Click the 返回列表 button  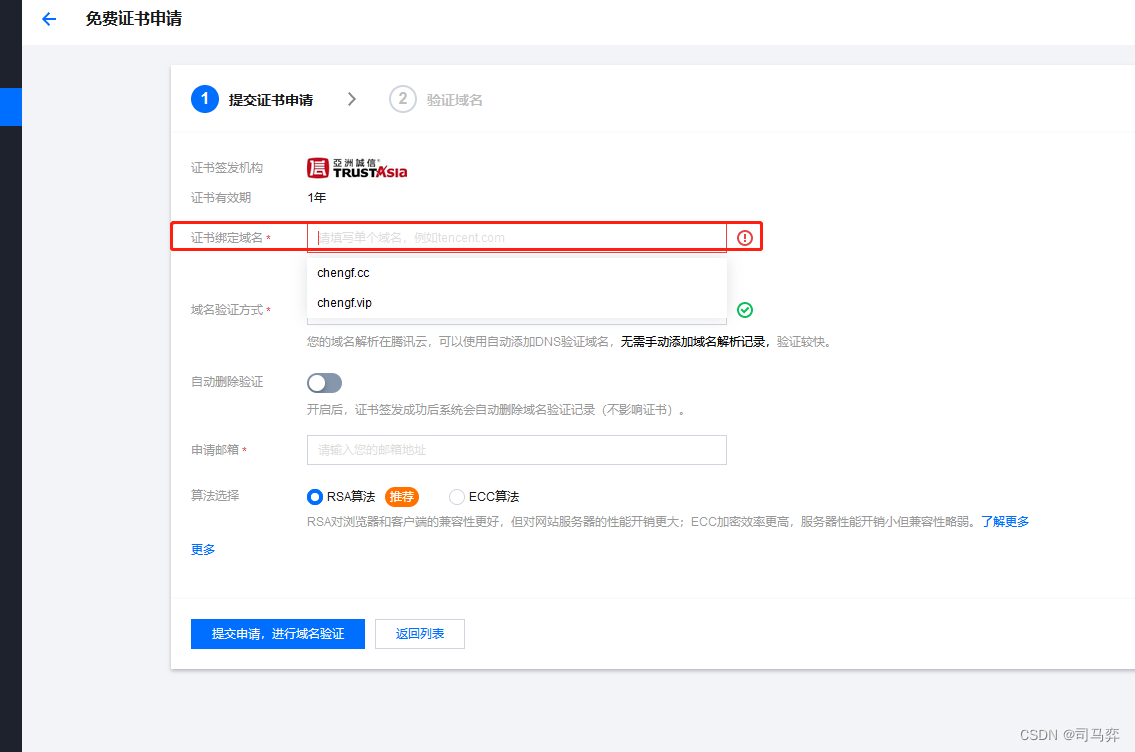[420, 634]
